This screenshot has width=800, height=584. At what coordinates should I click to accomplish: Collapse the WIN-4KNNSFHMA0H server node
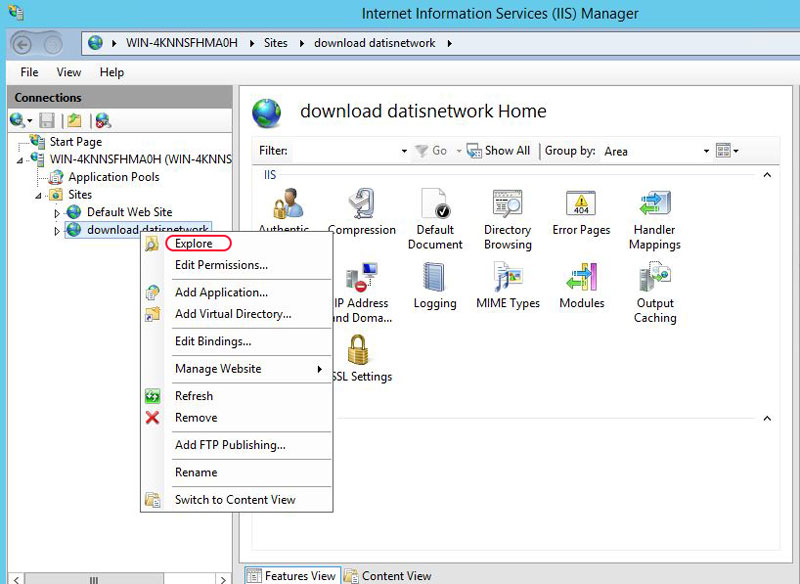click(19, 160)
